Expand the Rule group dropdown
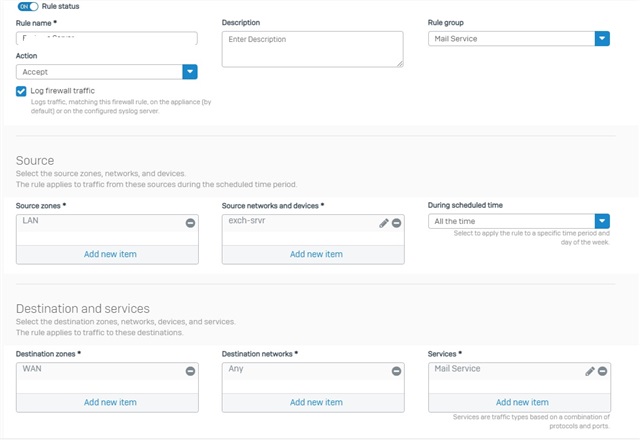640x442 pixels. (x=602, y=39)
